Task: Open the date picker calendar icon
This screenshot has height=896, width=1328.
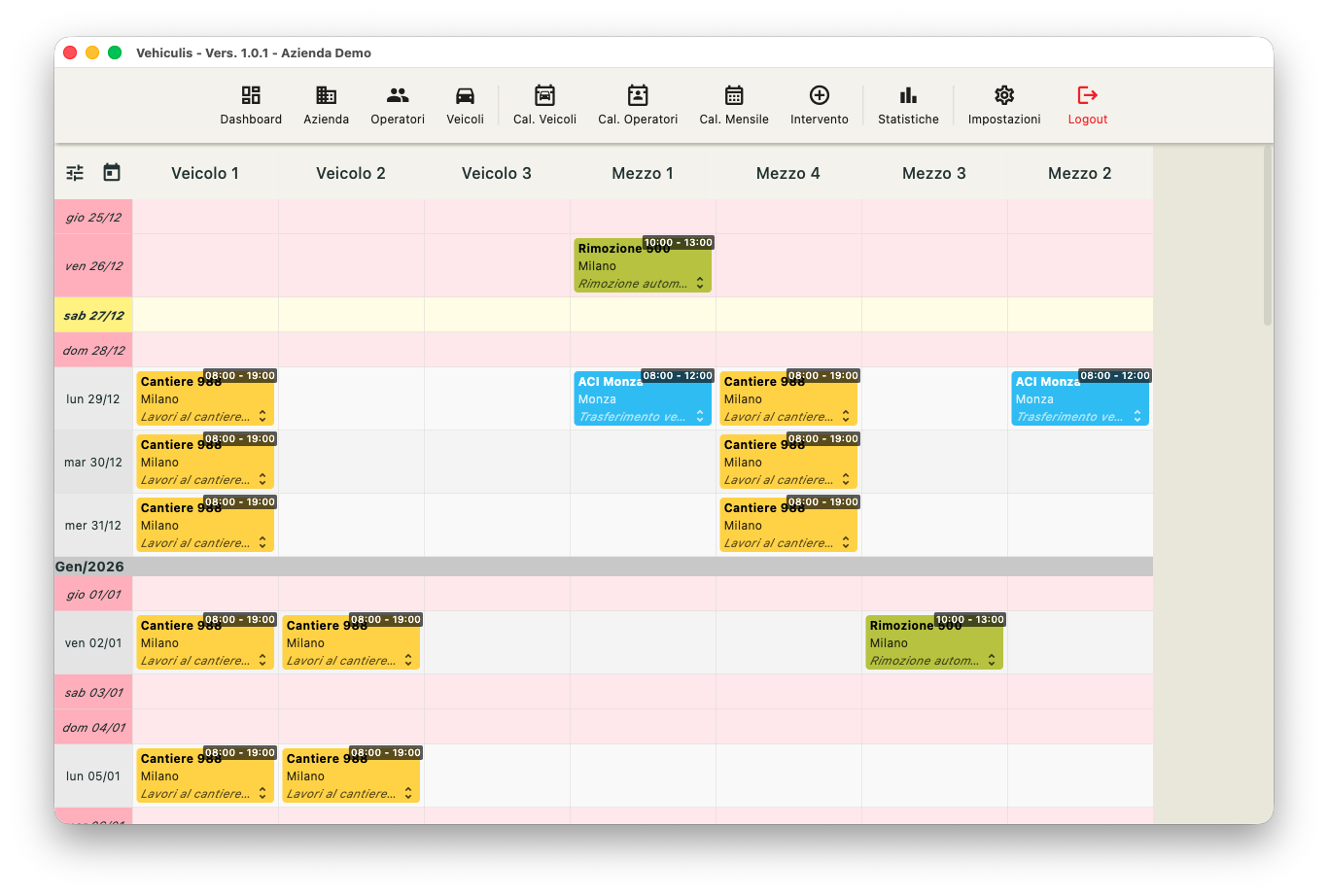Action: pos(111,172)
